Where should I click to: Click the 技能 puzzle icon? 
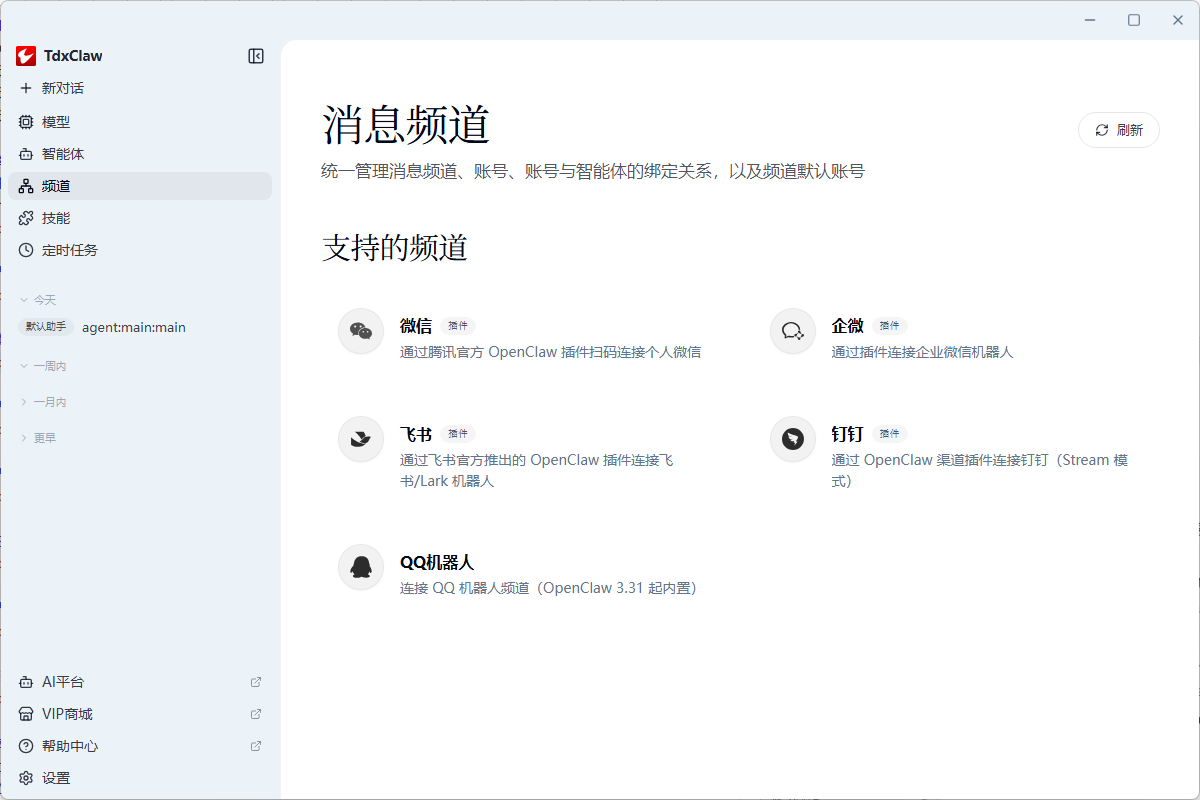[x=26, y=218]
